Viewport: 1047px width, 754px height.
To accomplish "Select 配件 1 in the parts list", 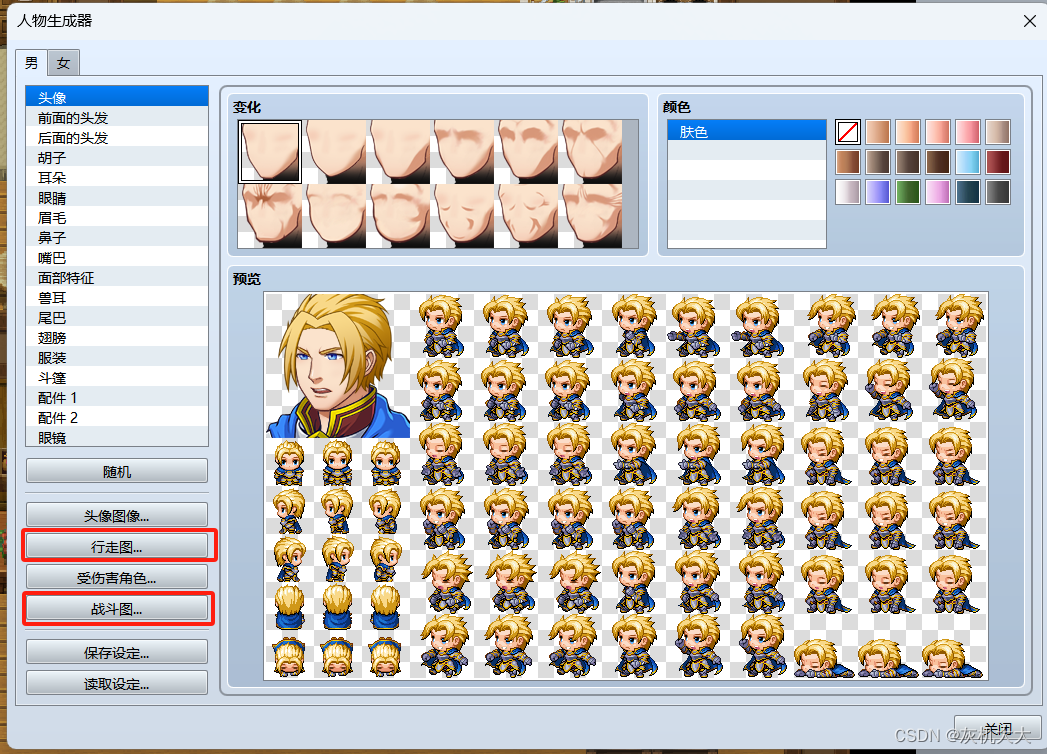I will coord(117,398).
